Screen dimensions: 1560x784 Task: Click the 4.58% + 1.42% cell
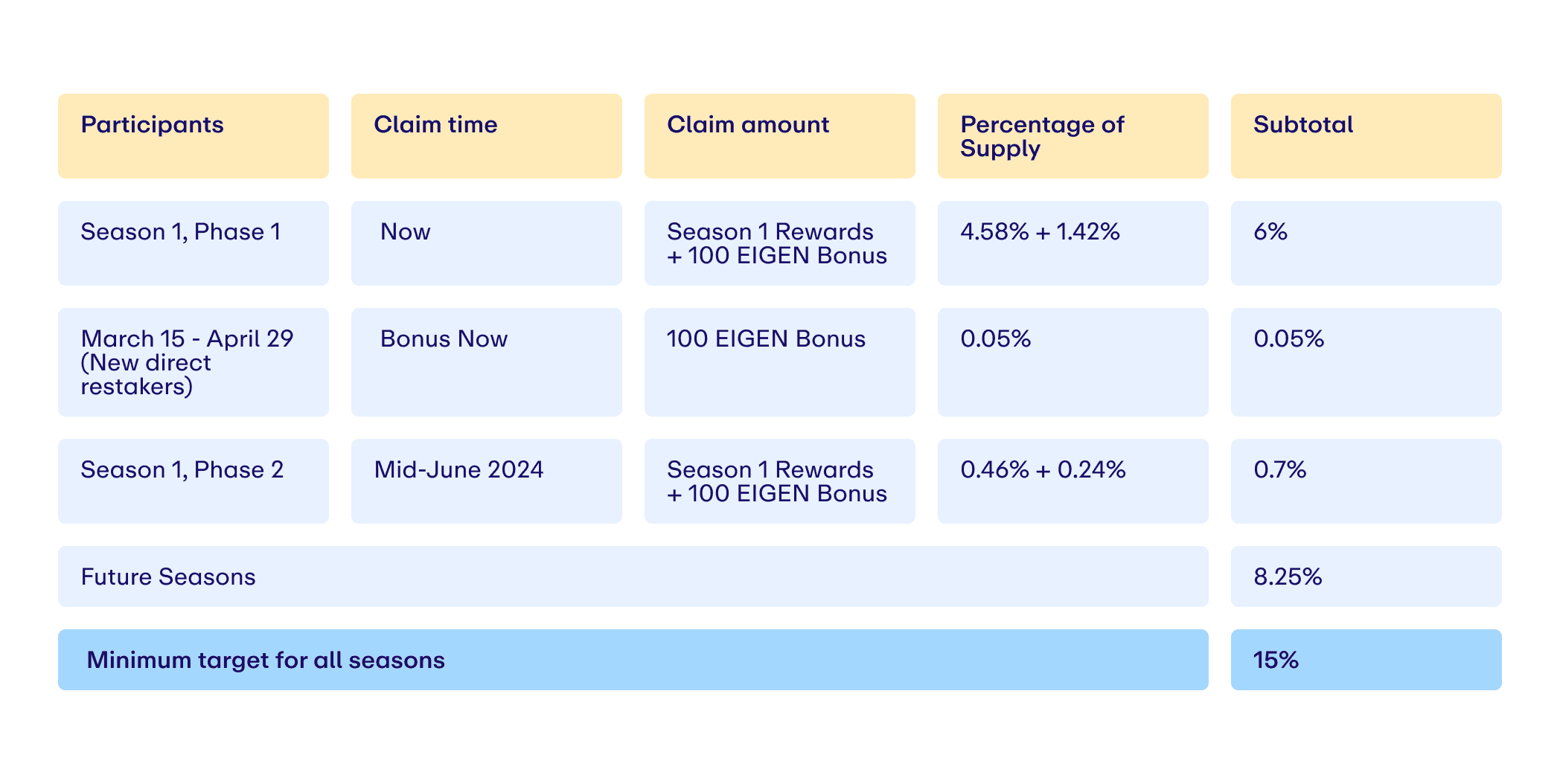tap(1072, 242)
